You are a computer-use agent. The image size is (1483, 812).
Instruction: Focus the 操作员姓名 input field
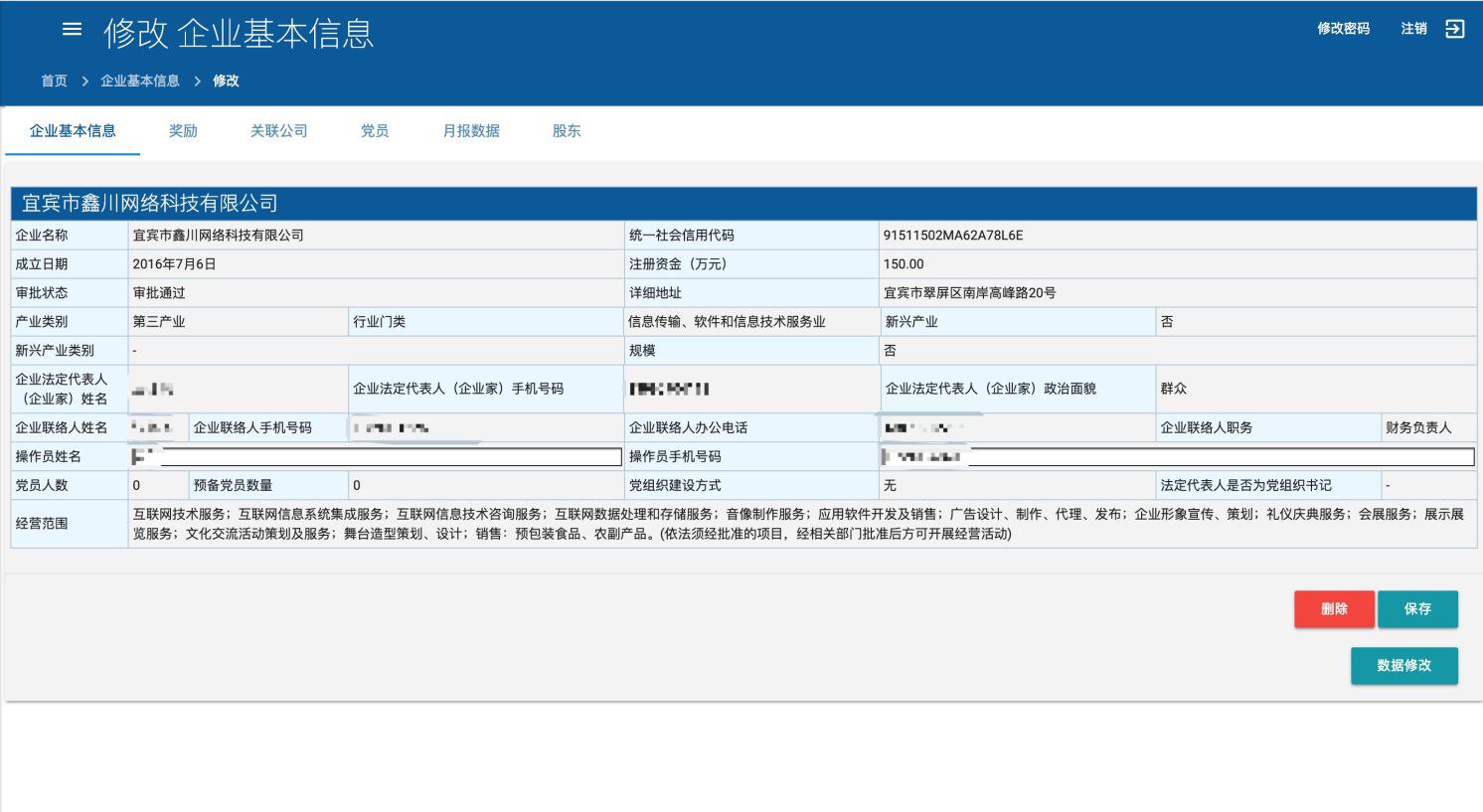(x=377, y=457)
